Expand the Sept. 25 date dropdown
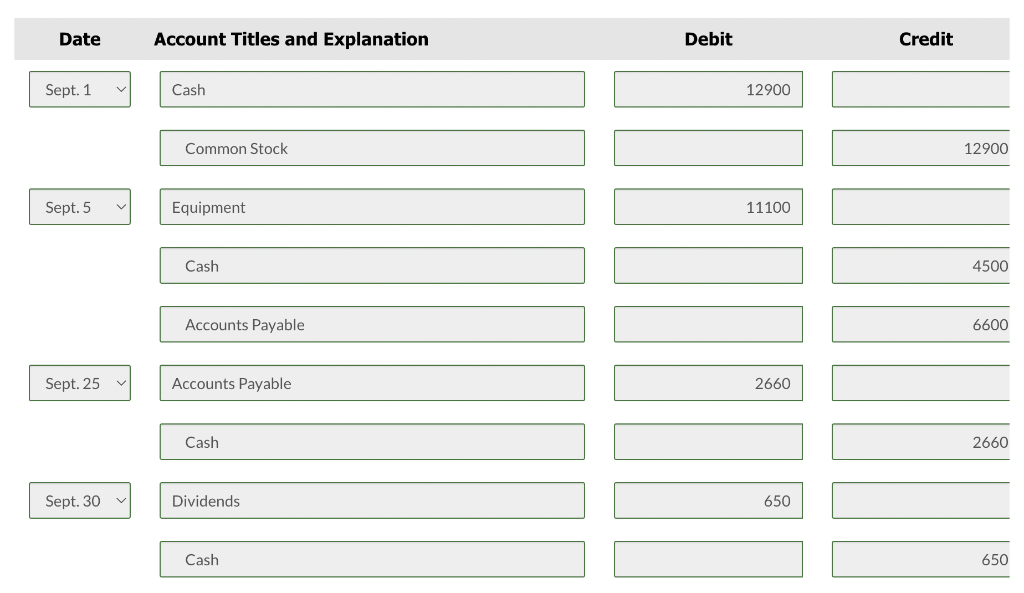 (80, 383)
